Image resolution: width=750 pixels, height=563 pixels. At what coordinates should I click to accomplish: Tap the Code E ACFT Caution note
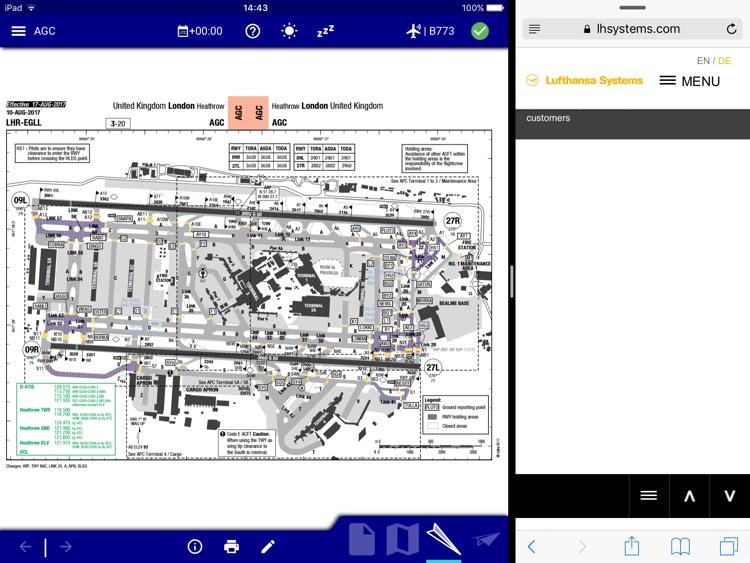click(x=247, y=443)
